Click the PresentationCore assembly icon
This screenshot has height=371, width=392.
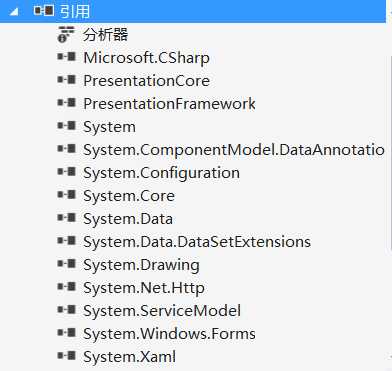(67, 80)
